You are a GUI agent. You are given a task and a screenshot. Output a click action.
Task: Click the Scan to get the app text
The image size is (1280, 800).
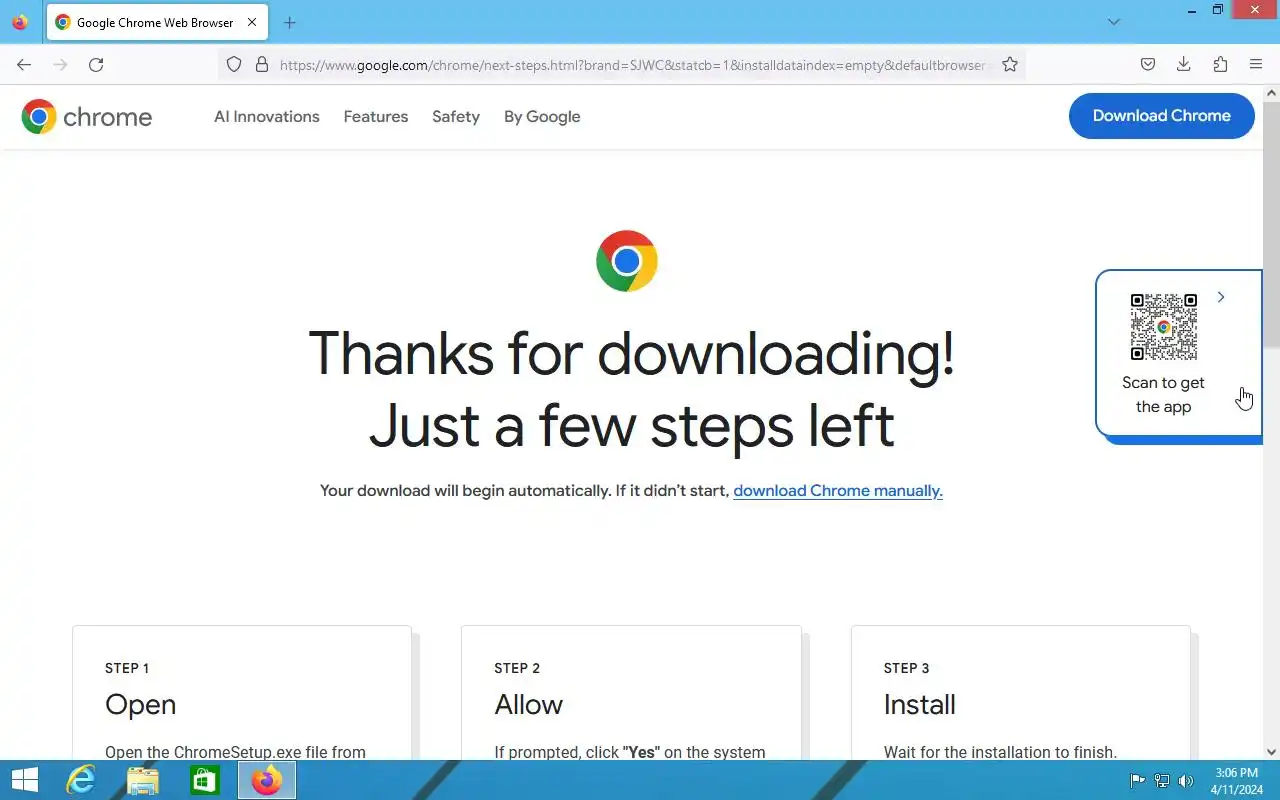[x=1163, y=395]
